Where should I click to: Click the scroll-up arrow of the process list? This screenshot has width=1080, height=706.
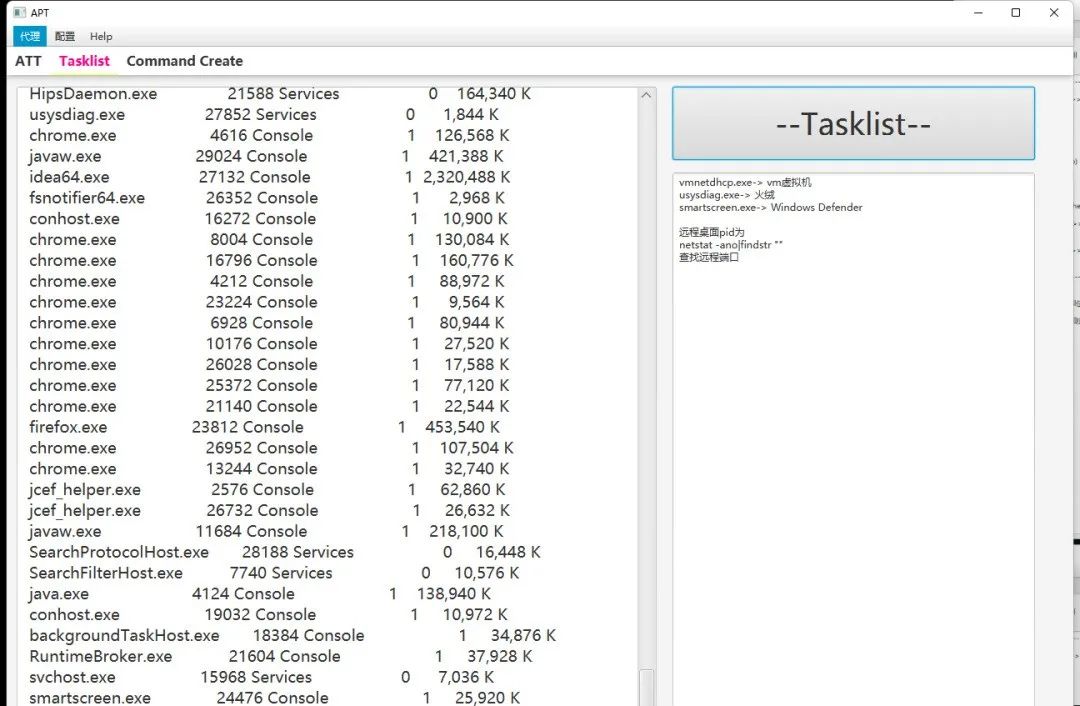tap(646, 95)
